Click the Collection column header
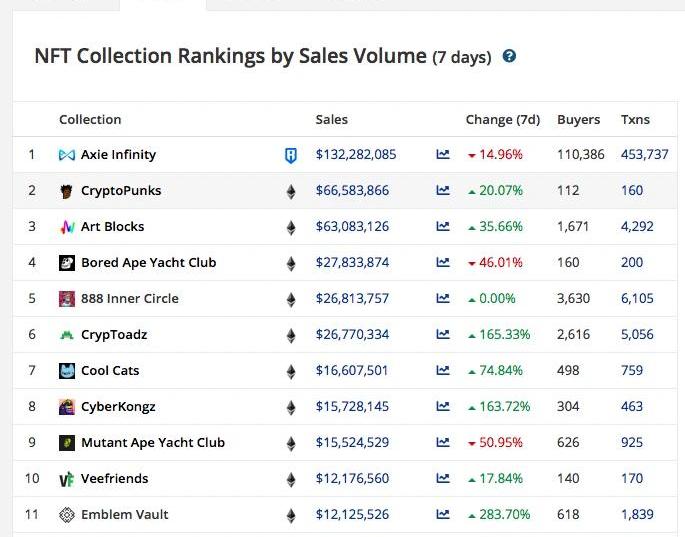685x537 pixels. coord(90,119)
